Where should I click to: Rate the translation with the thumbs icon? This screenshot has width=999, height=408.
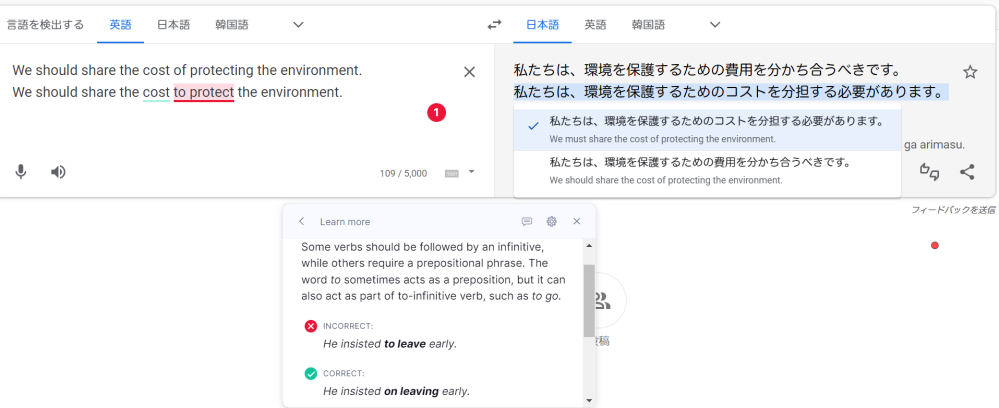930,171
